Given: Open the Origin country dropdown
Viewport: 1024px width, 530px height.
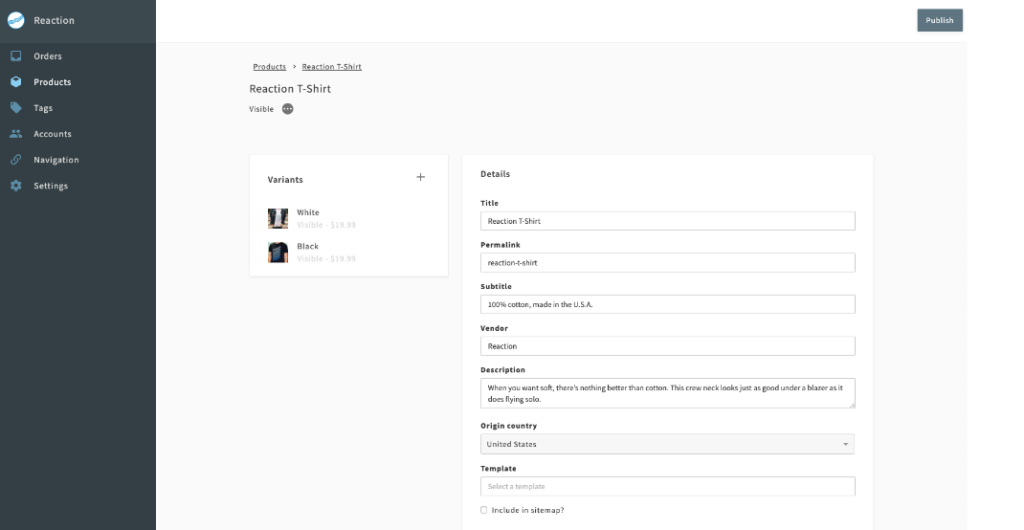Looking at the screenshot, I should [x=667, y=444].
